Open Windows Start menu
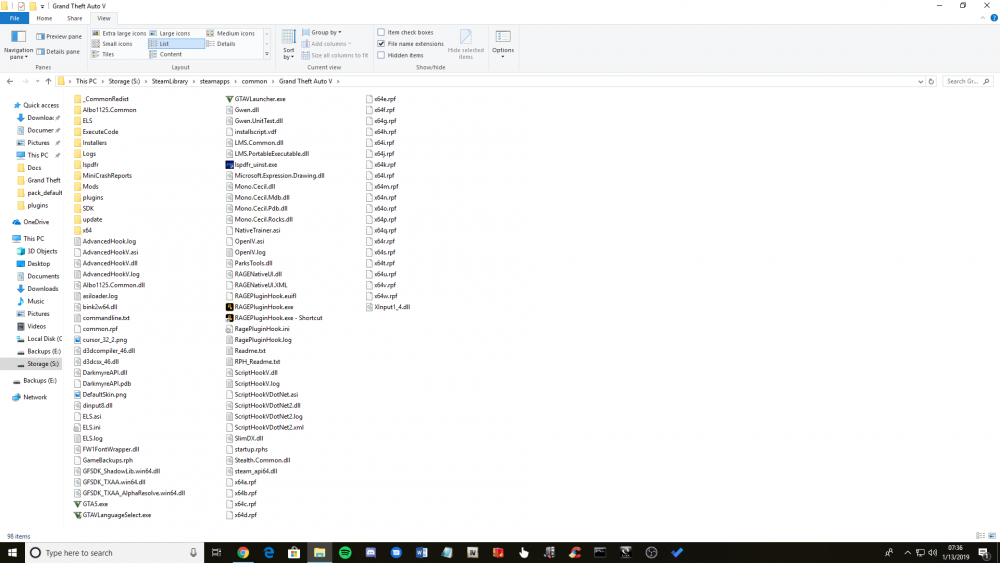The height and width of the screenshot is (563, 1000). pyautogui.click(x=12, y=553)
